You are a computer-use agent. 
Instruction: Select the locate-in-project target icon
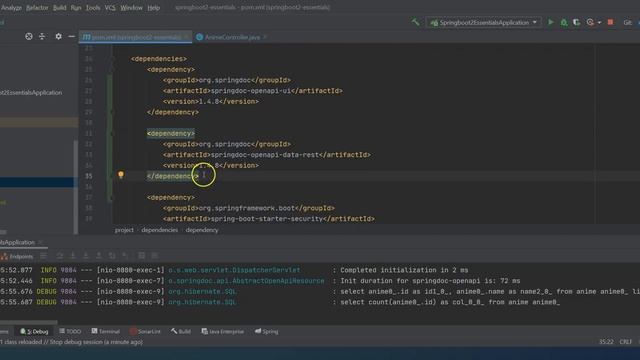(29, 36)
